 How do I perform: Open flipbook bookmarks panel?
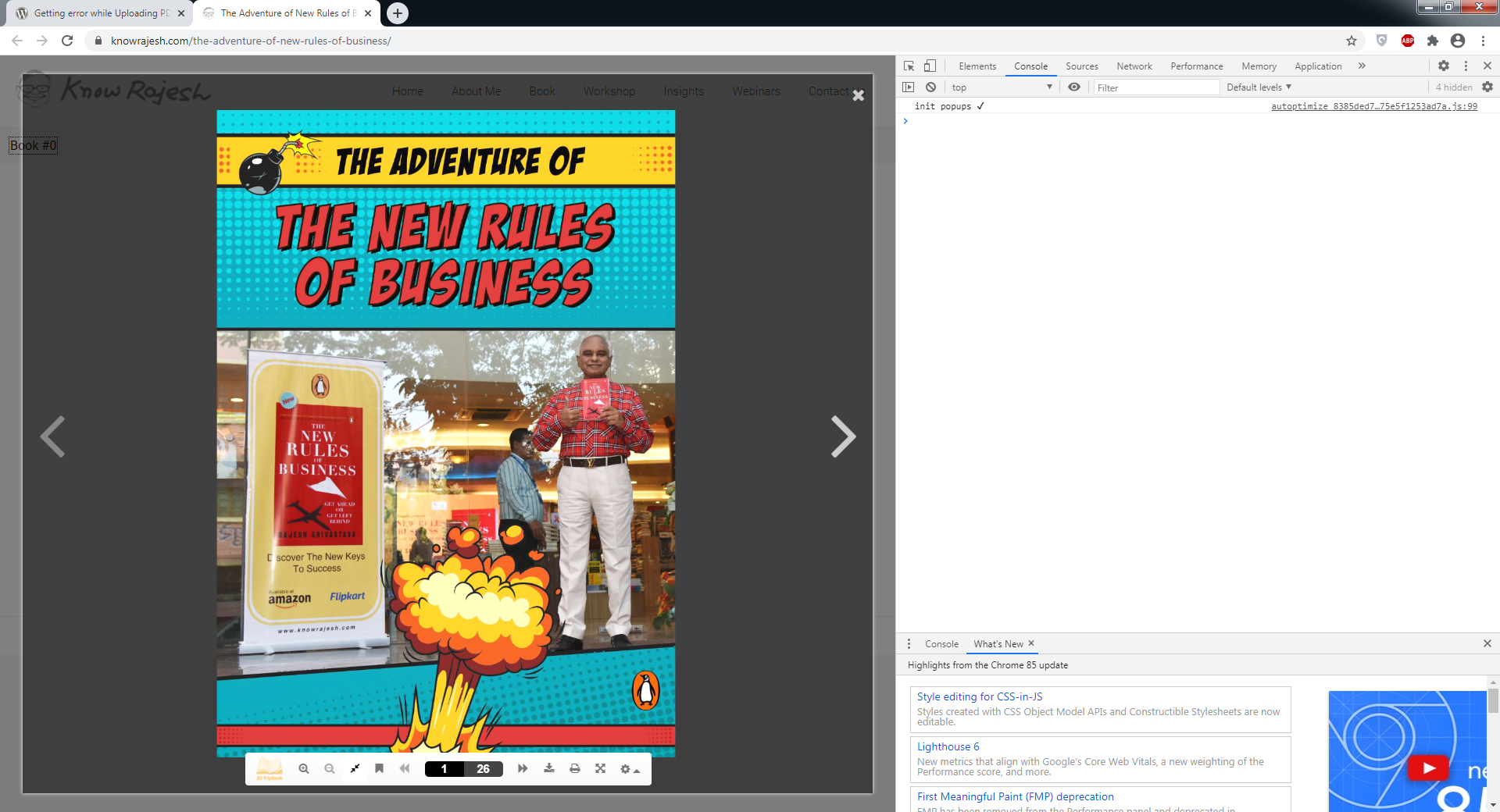379,768
